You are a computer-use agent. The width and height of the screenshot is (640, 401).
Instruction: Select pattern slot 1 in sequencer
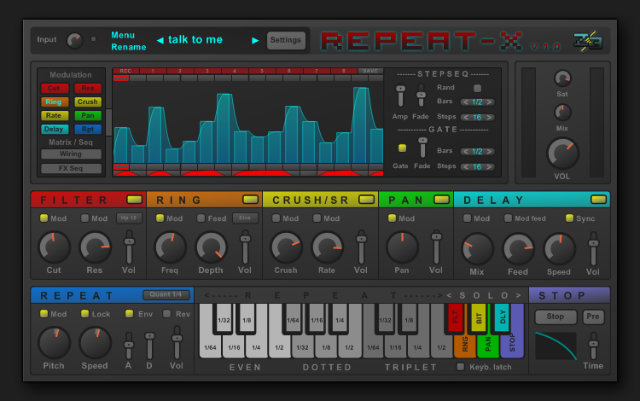pos(153,71)
